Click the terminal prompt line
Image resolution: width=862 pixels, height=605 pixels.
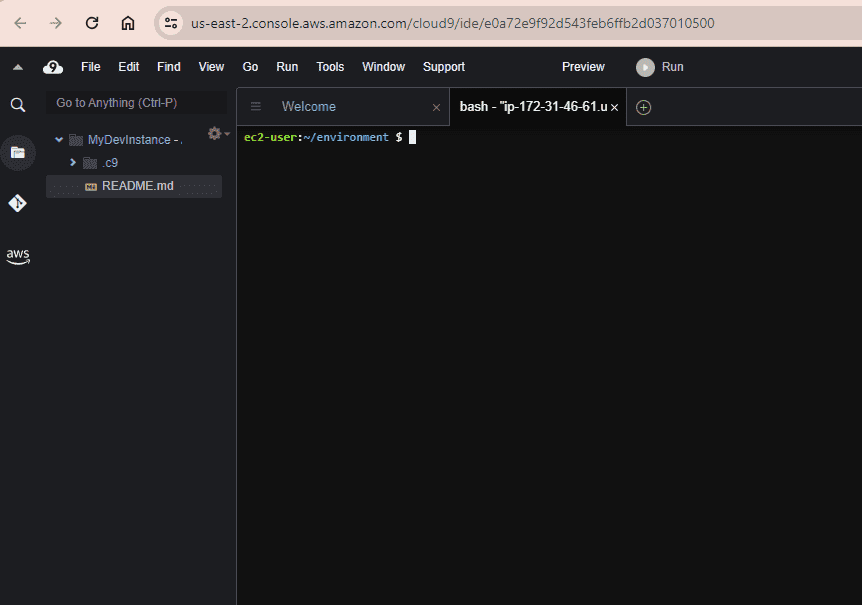pyautogui.click(x=330, y=137)
